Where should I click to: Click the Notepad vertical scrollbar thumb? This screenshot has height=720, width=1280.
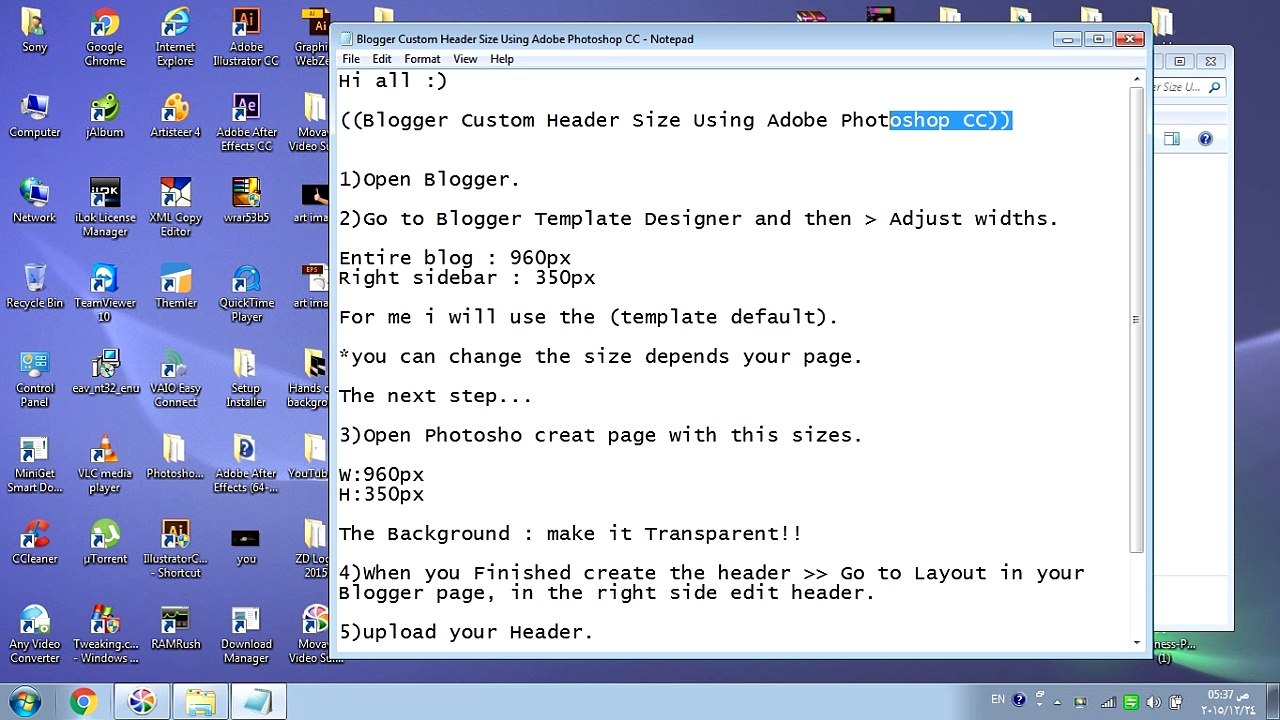[1137, 320]
